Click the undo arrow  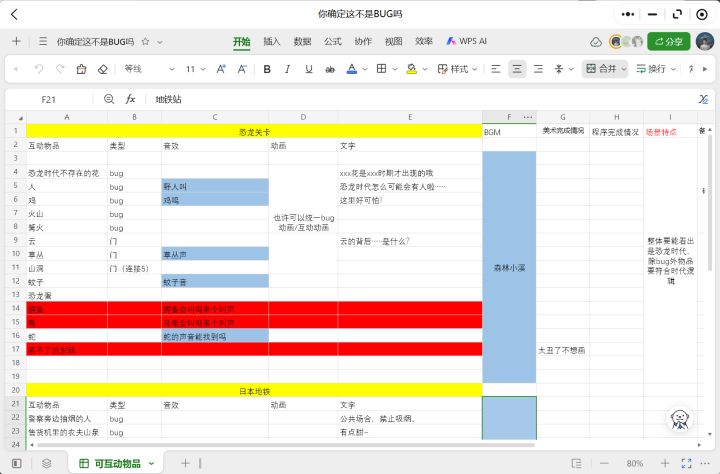(x=39, y=69)
